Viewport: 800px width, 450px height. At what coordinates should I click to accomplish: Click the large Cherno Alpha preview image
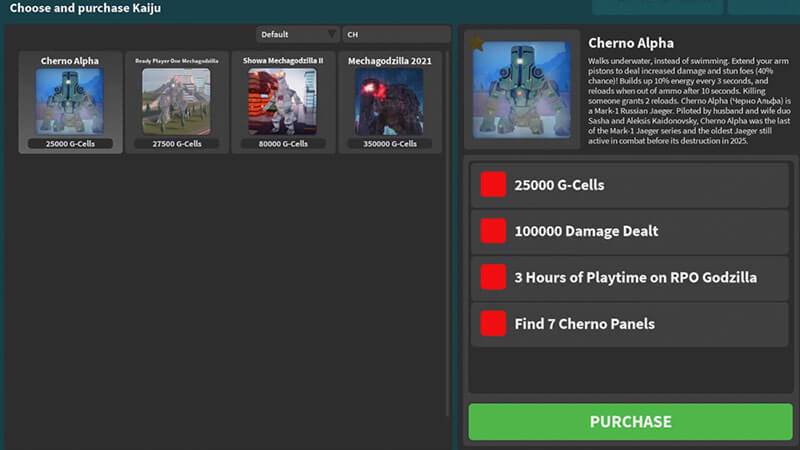(521, 90)
